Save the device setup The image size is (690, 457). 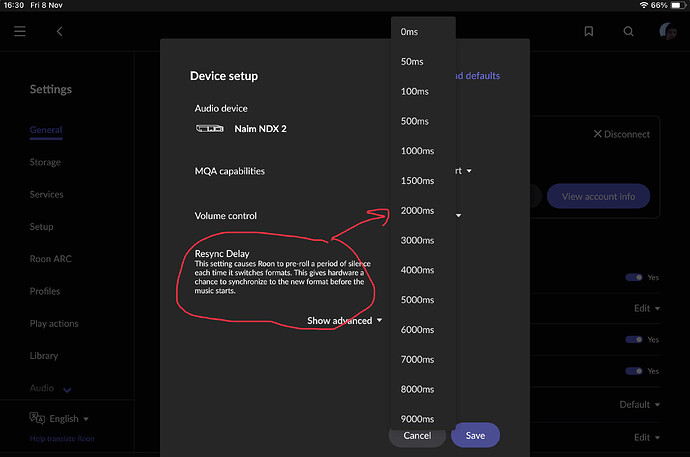475,435
